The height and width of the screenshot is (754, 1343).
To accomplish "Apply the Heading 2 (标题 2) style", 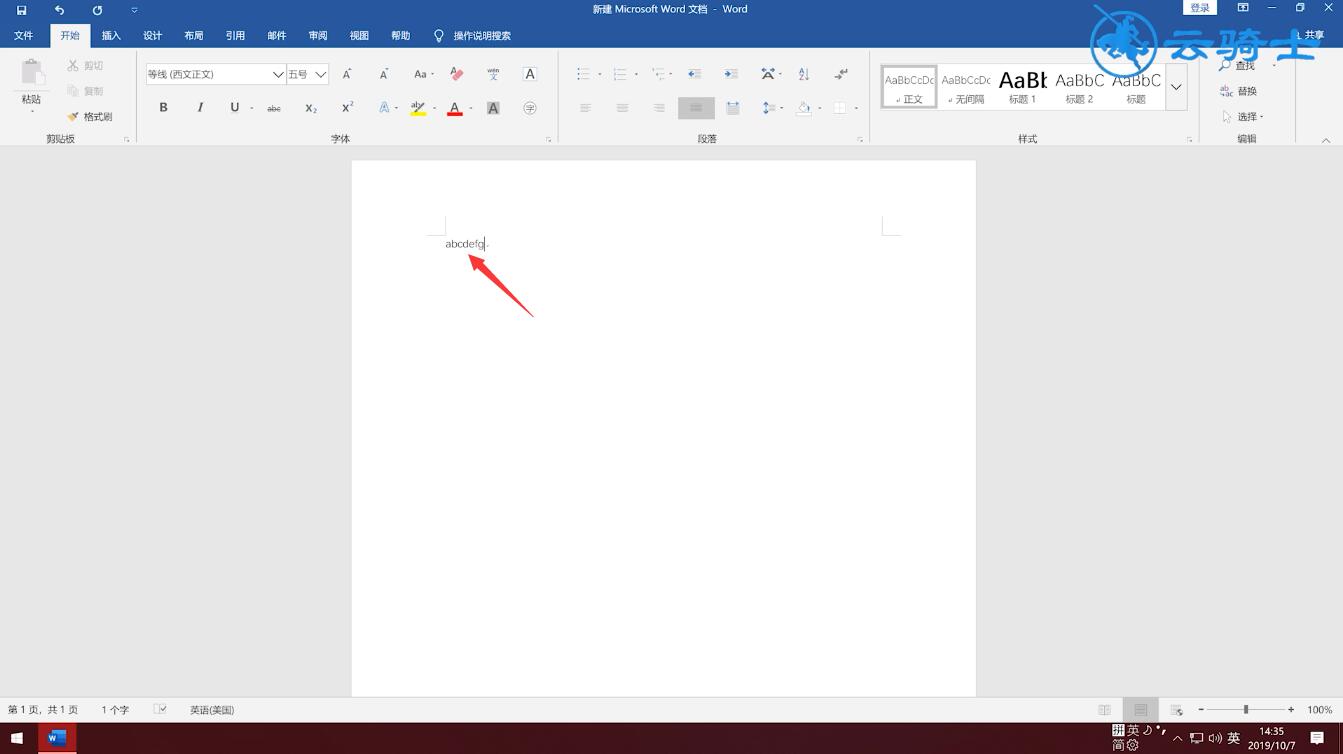I will point(1079,87).
